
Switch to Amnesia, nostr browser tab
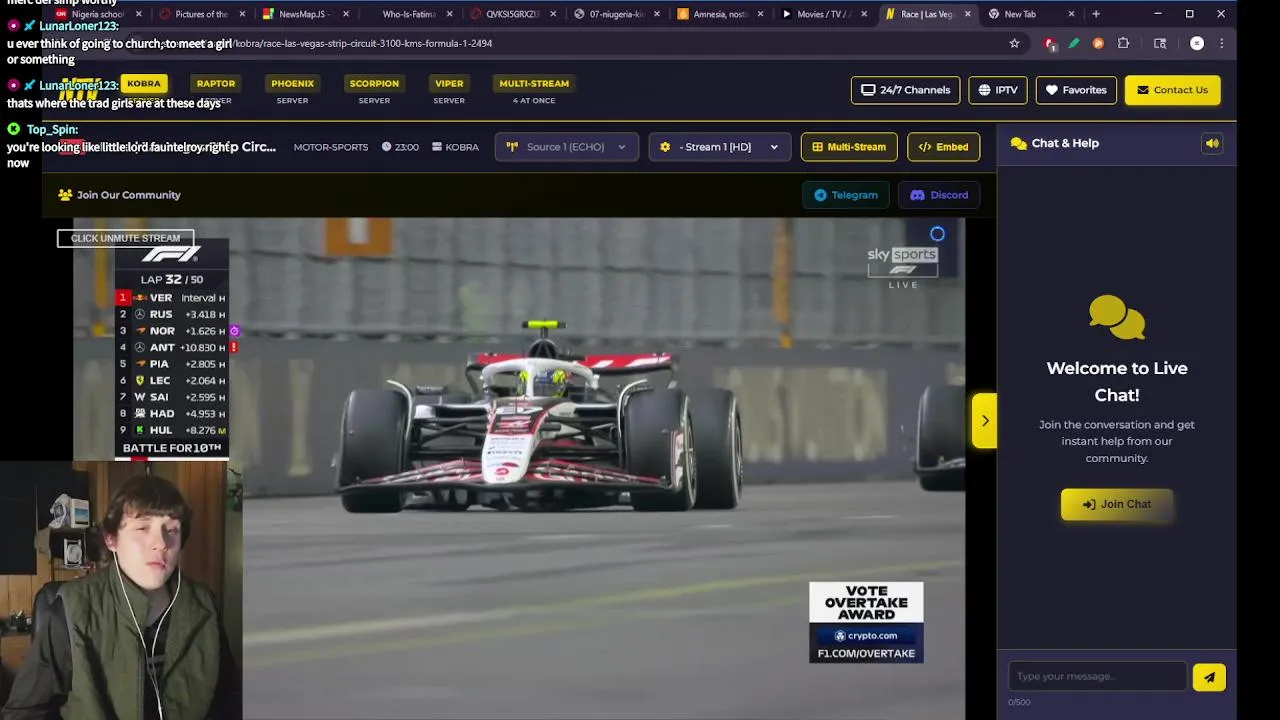[720, 14]
